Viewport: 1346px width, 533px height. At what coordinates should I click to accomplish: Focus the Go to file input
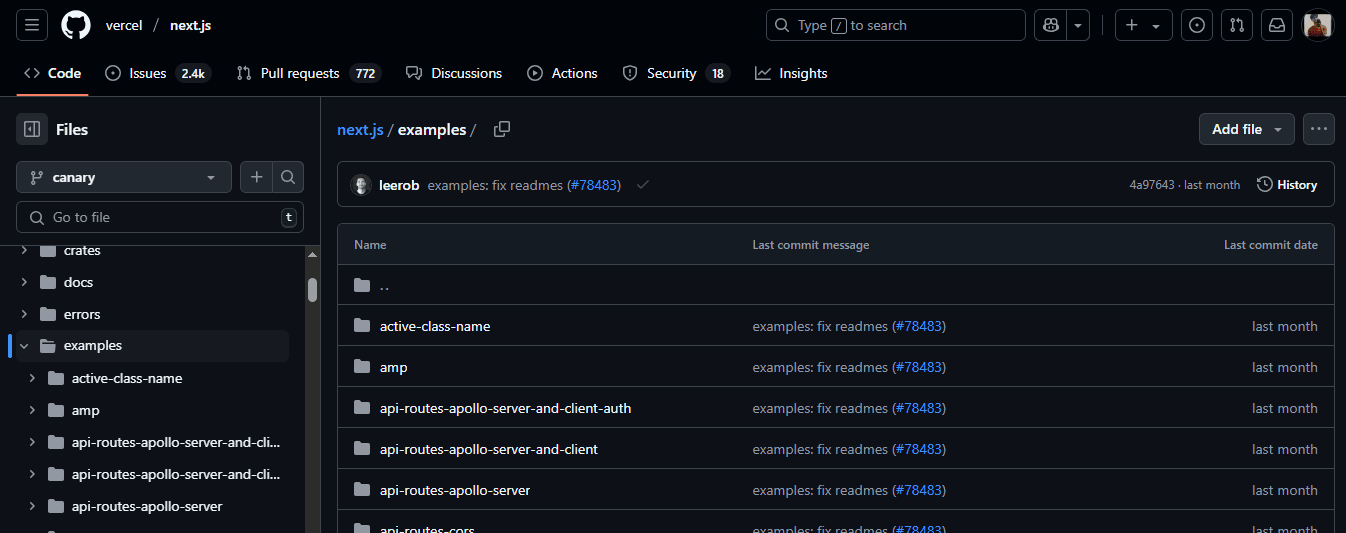click(160, 217)
